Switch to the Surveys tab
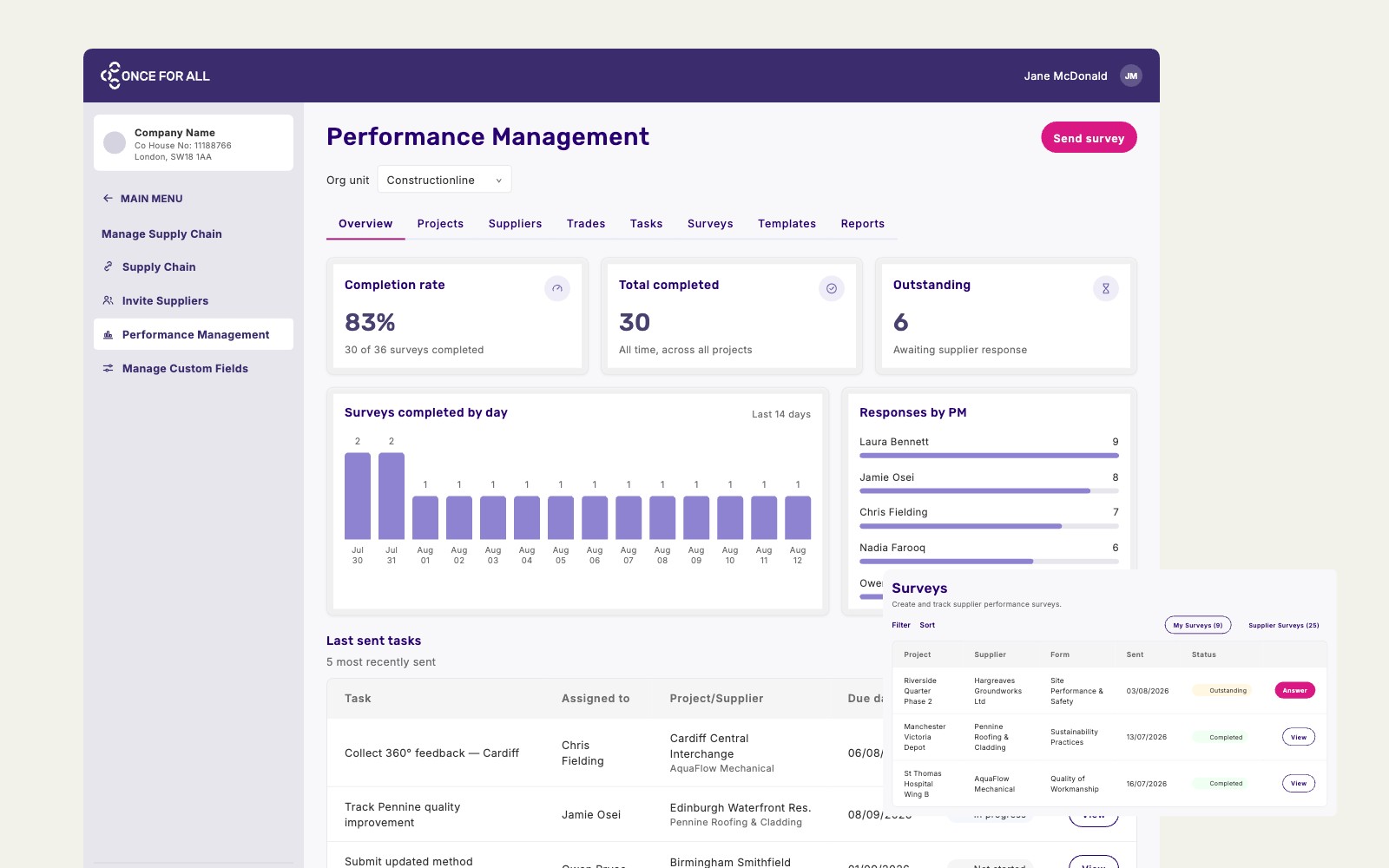The width and height of the screenshot is (1389, 868). click(710, 223)
